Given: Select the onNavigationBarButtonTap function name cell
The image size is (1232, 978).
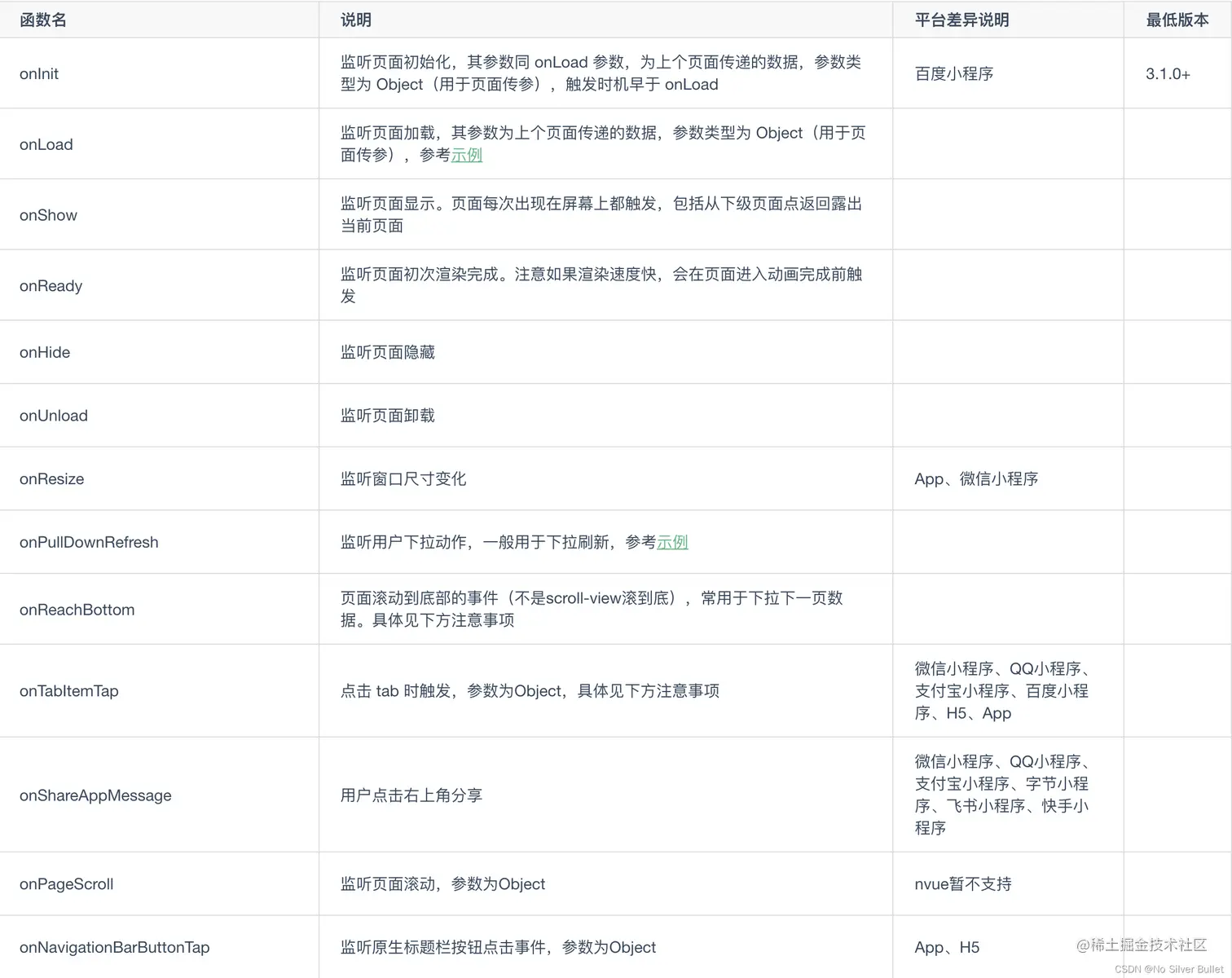Looking at the screenshot, I should [114, 947].
